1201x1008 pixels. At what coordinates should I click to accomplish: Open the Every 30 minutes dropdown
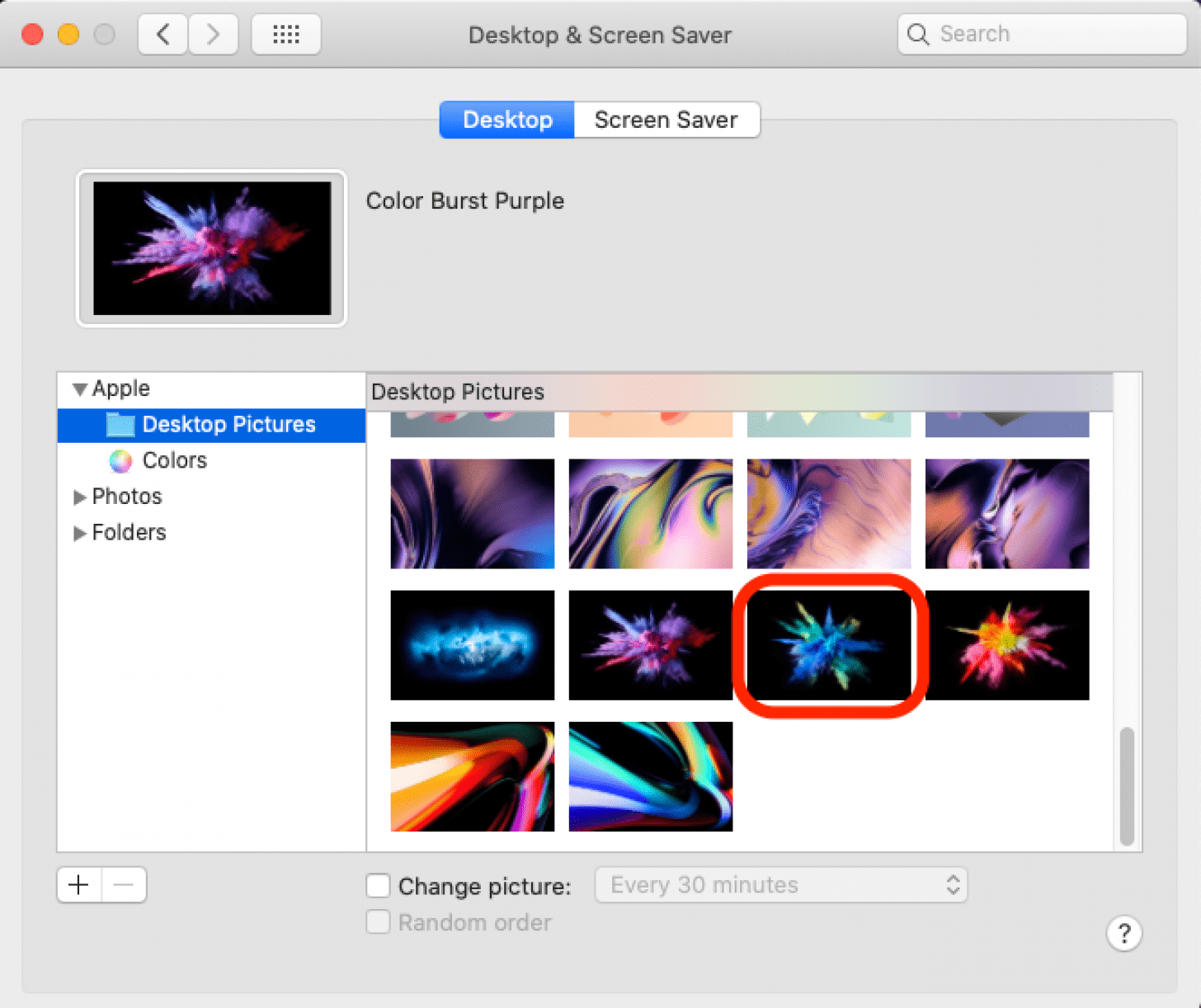tap(780, 885)
